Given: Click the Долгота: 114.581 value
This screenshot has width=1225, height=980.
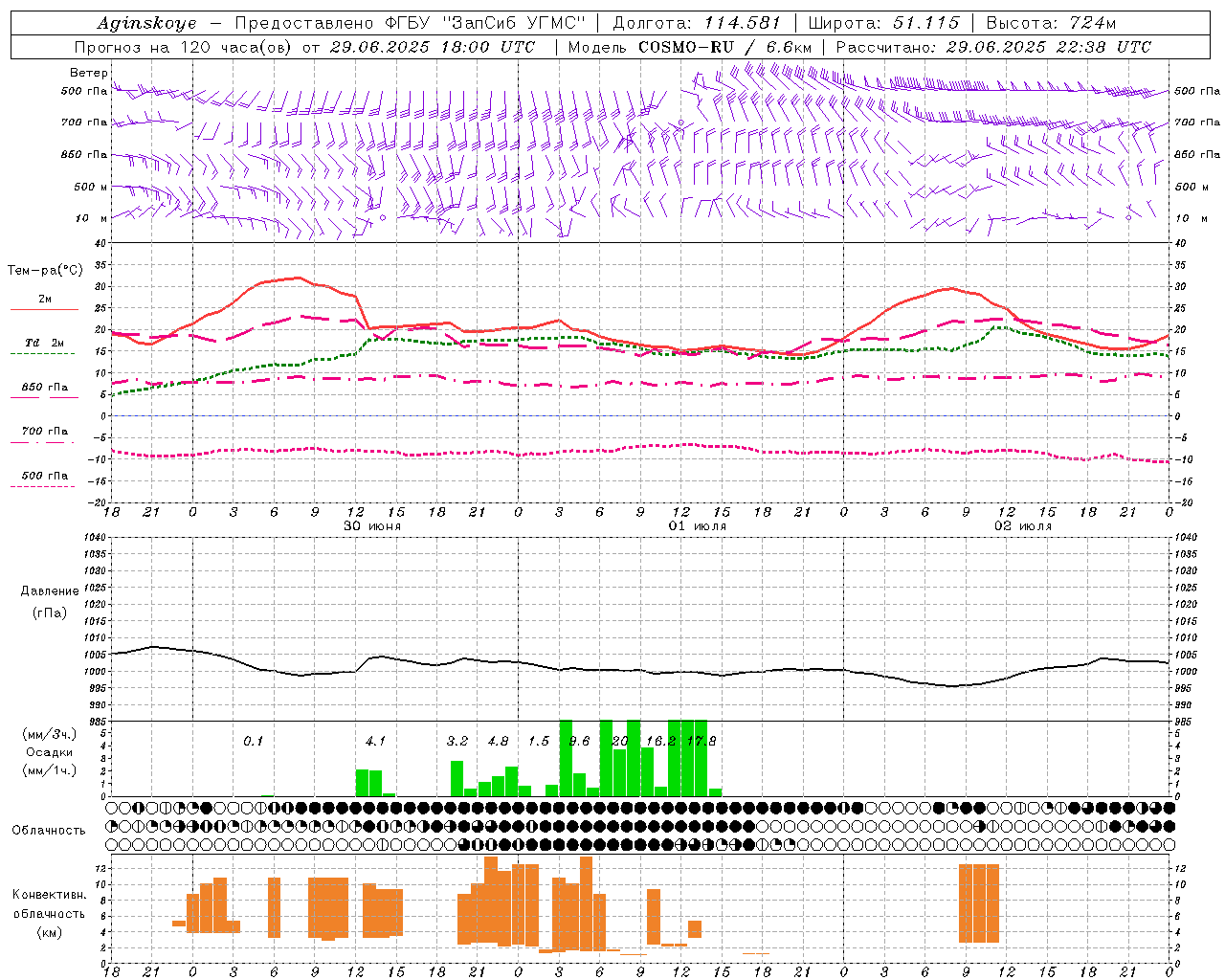Looking at the screenshot, I should point(697,23).
